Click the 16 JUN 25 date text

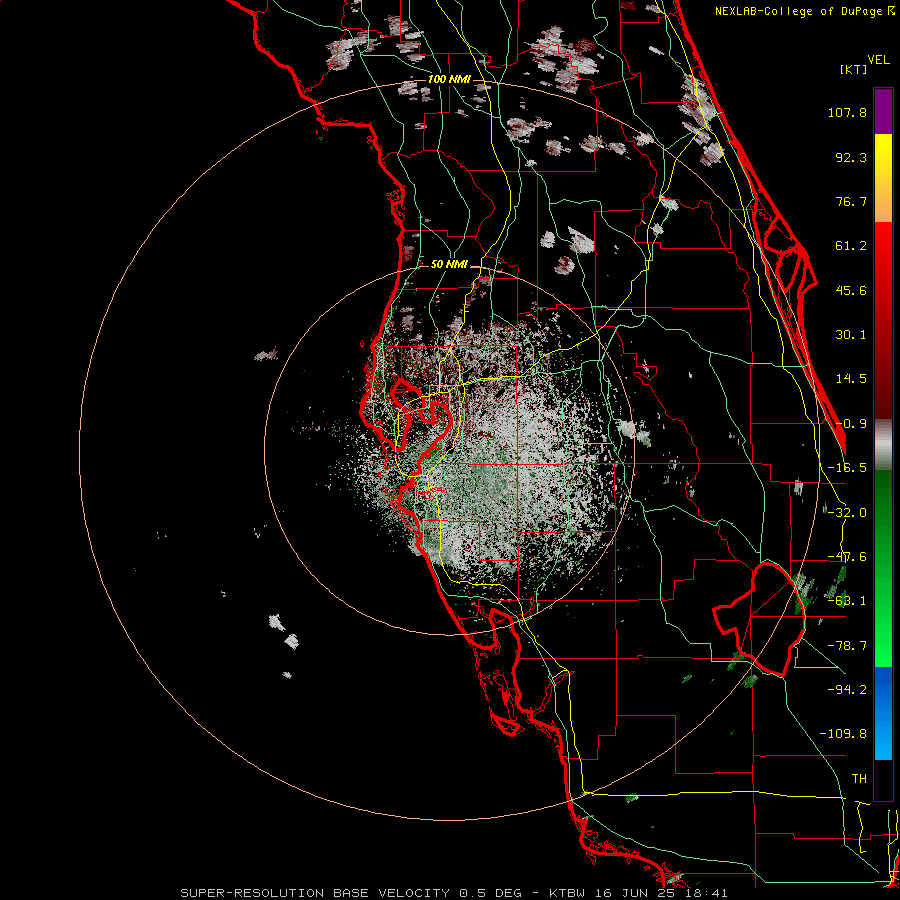(x=633, y=893)
